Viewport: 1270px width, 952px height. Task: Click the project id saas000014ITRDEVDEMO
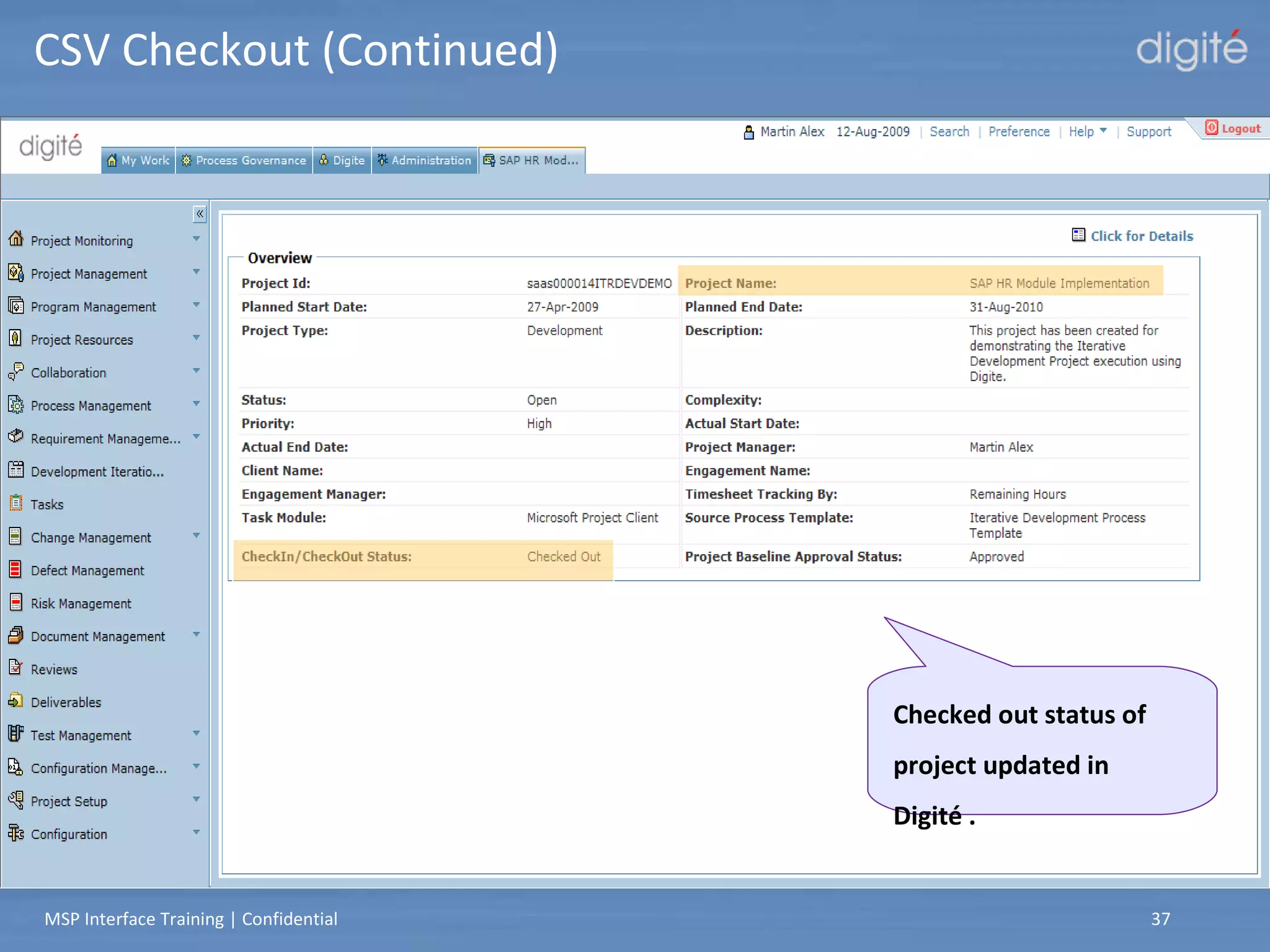point(599,283)
